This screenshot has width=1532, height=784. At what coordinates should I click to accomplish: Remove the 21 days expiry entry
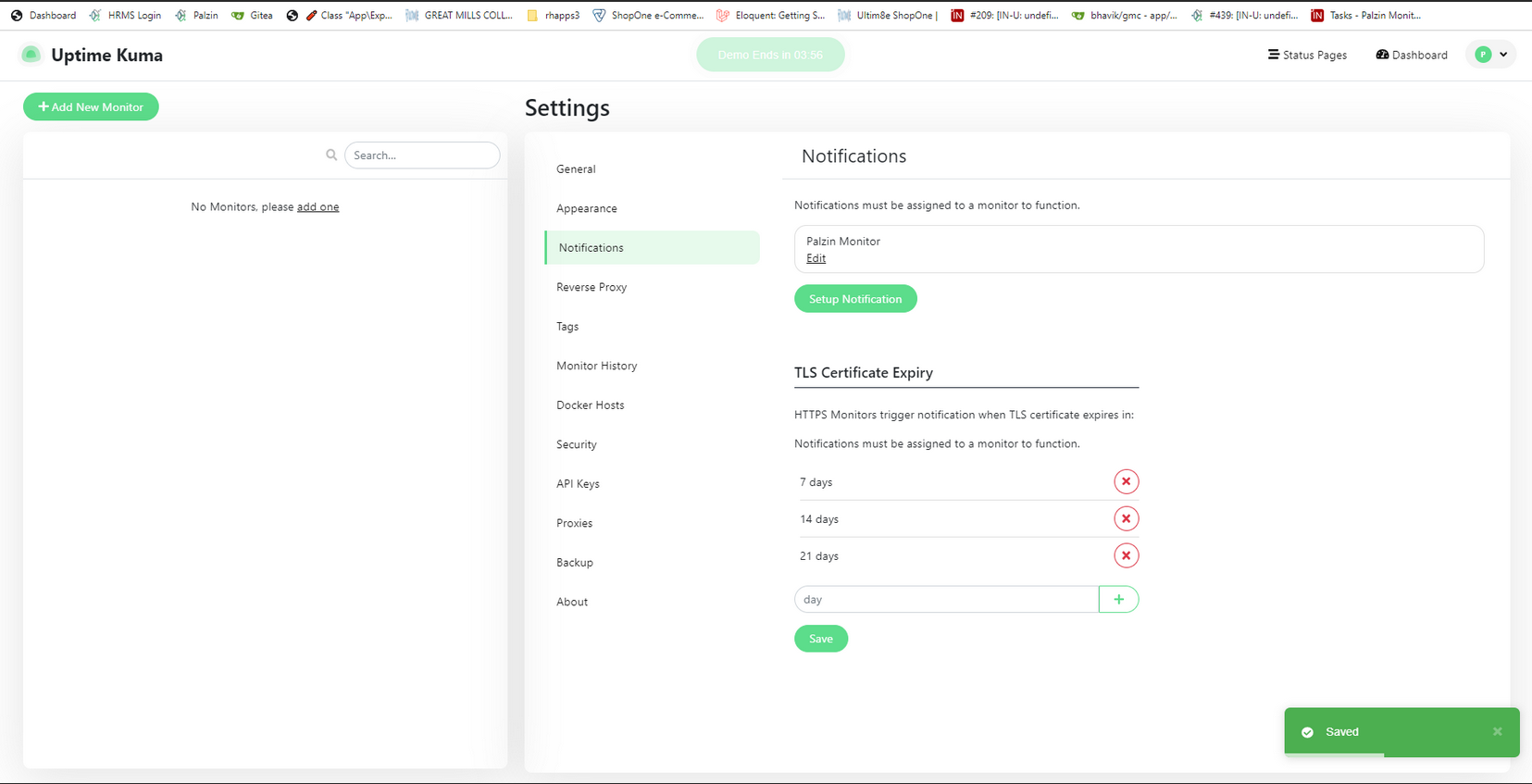pos(1126,555)
